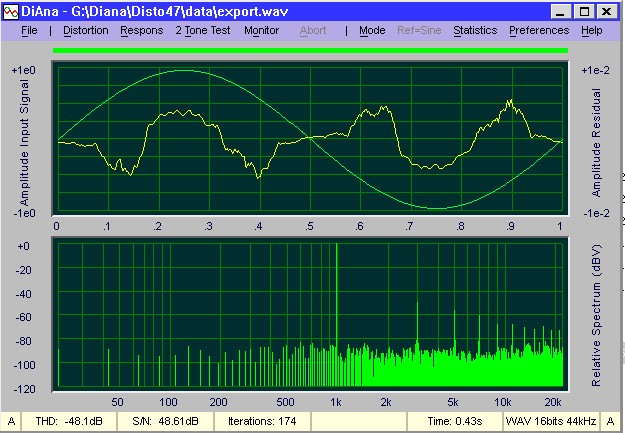Screen dimensions: 625x433
Task: Click the right 'A' status bar cell
Action: click(610, 421)
